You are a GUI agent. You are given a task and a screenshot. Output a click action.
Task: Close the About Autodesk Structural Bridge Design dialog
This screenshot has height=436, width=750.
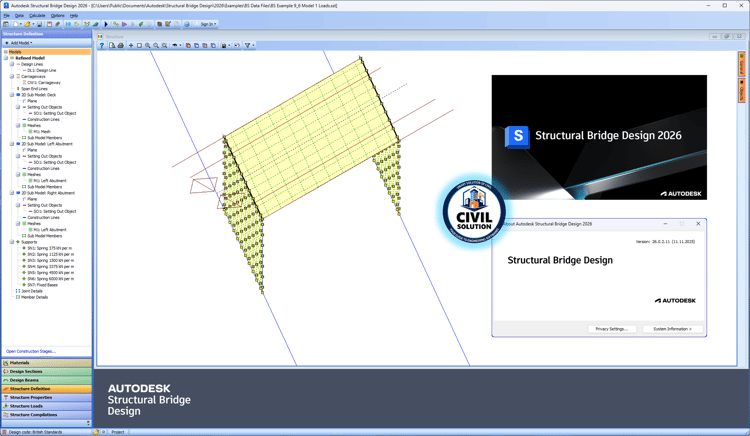click(x=698, y=224)
